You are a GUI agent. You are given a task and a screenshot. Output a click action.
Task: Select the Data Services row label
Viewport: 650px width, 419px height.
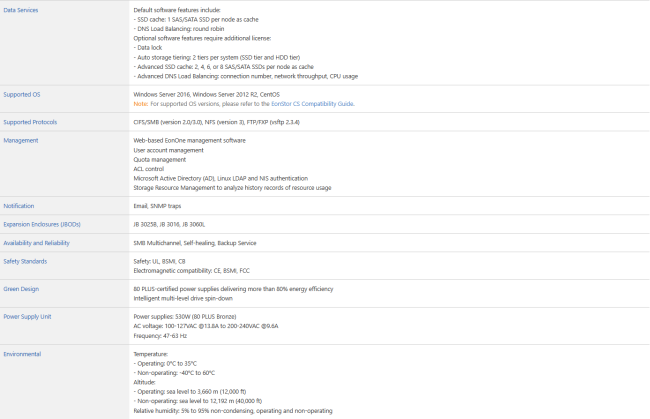pos(21,10)
